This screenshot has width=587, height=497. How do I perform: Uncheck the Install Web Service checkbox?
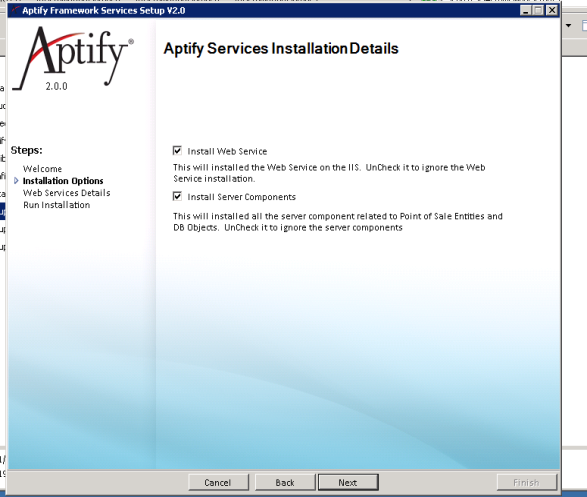pyautogui.click(x=177, y=151)
